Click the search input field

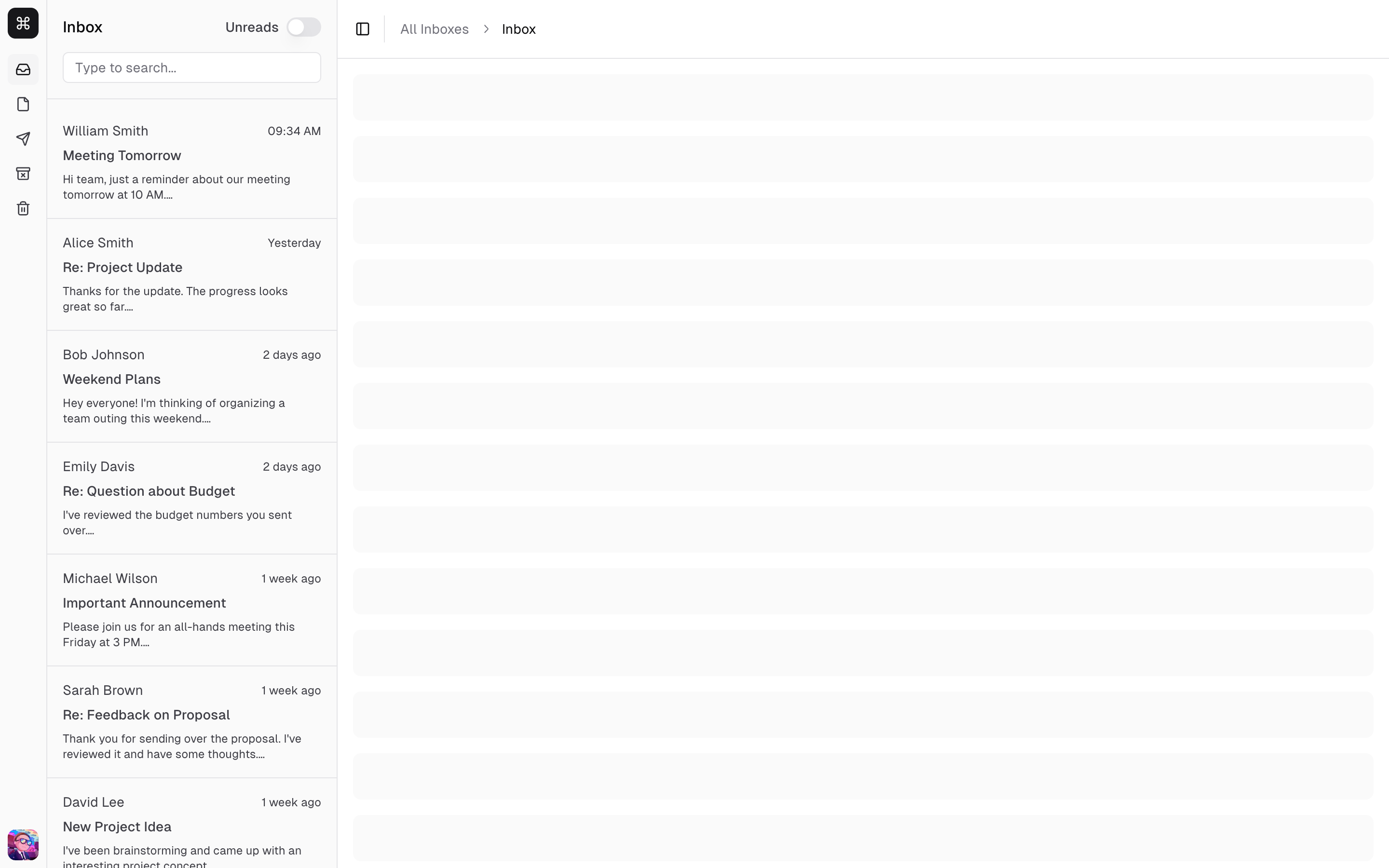191,68
